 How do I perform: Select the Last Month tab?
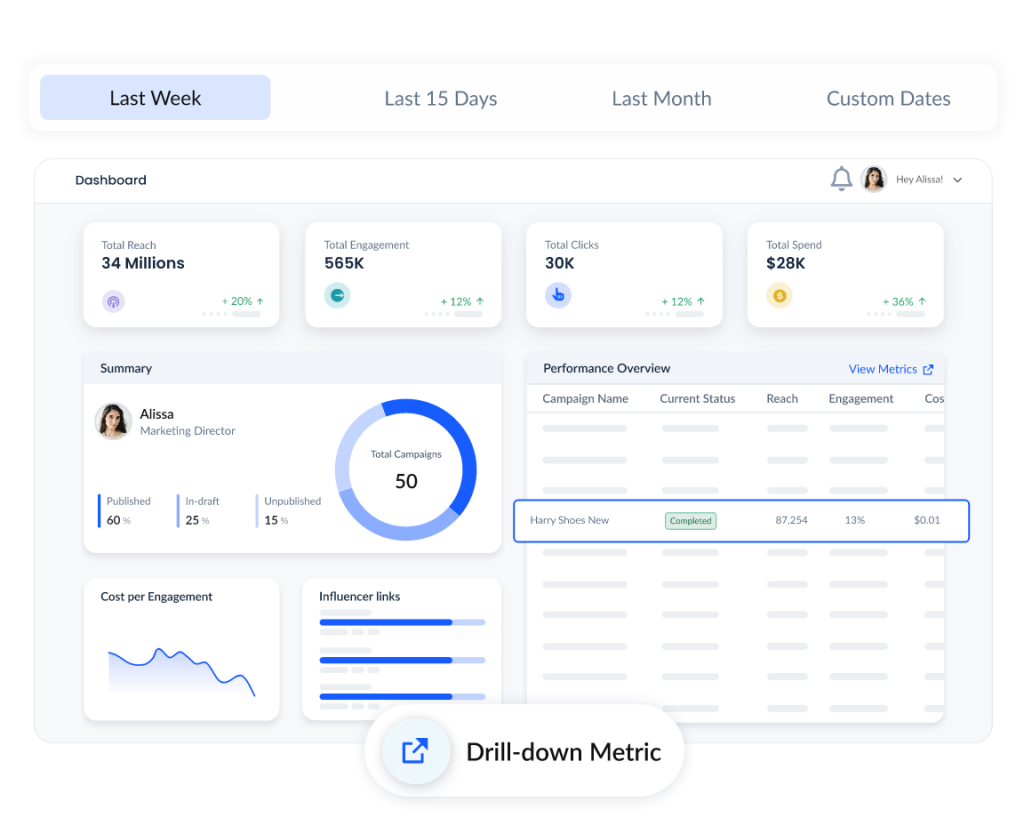662,98
